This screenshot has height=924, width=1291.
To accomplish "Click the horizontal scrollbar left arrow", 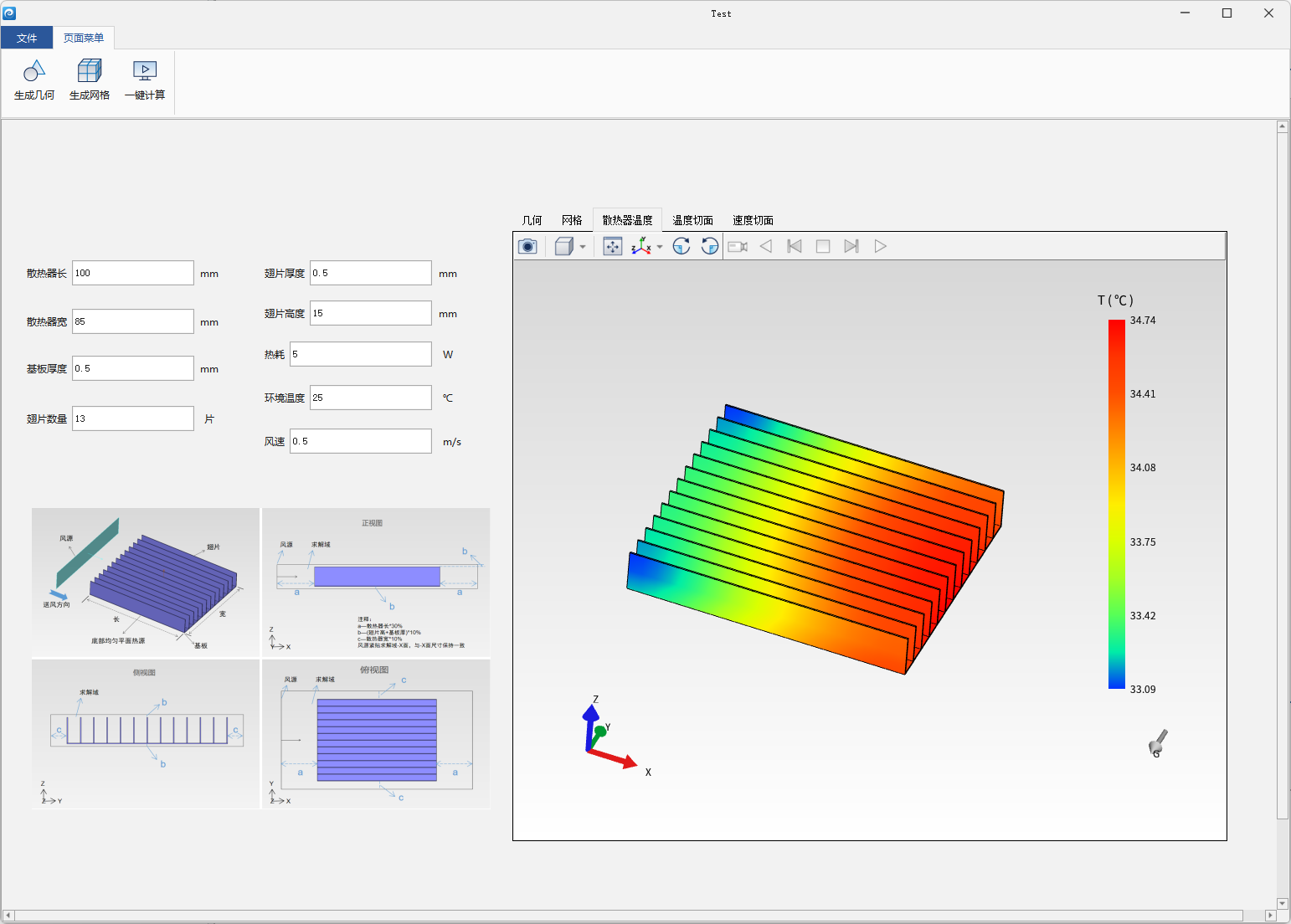I will (8, 916).
